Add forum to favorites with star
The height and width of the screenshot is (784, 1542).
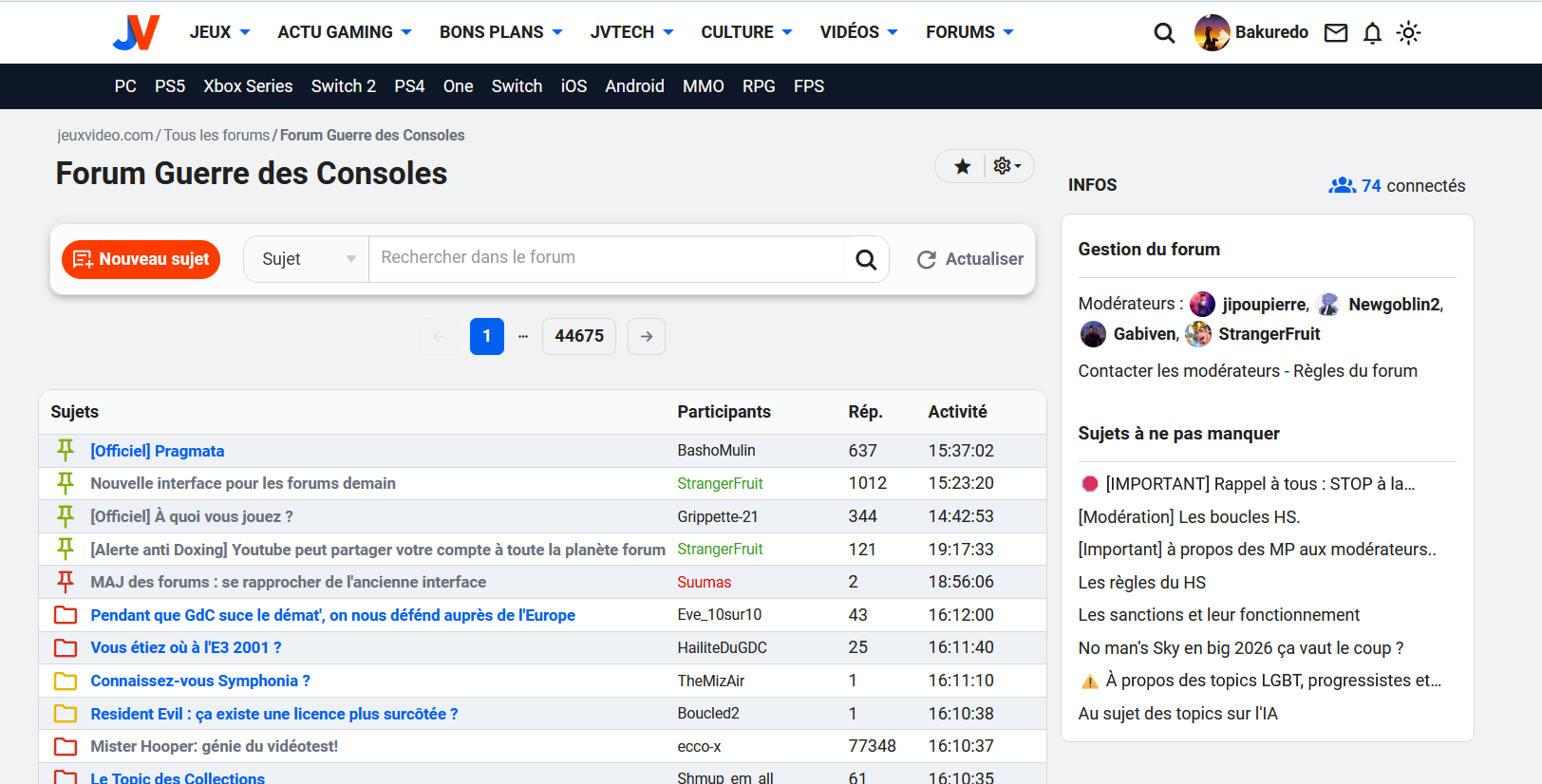(x=963, y=167)
